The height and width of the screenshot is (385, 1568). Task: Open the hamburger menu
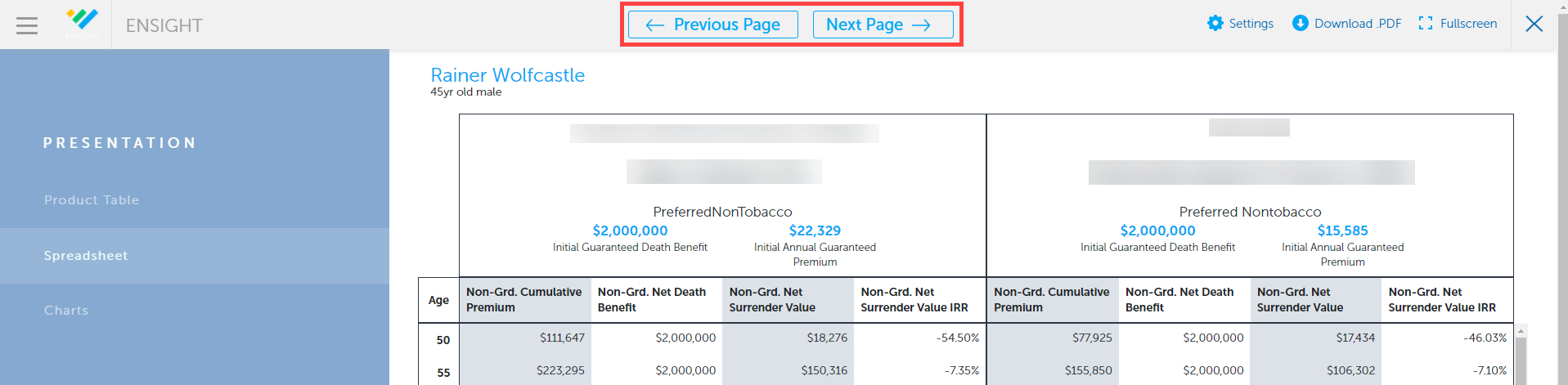[x=27, y=25]
